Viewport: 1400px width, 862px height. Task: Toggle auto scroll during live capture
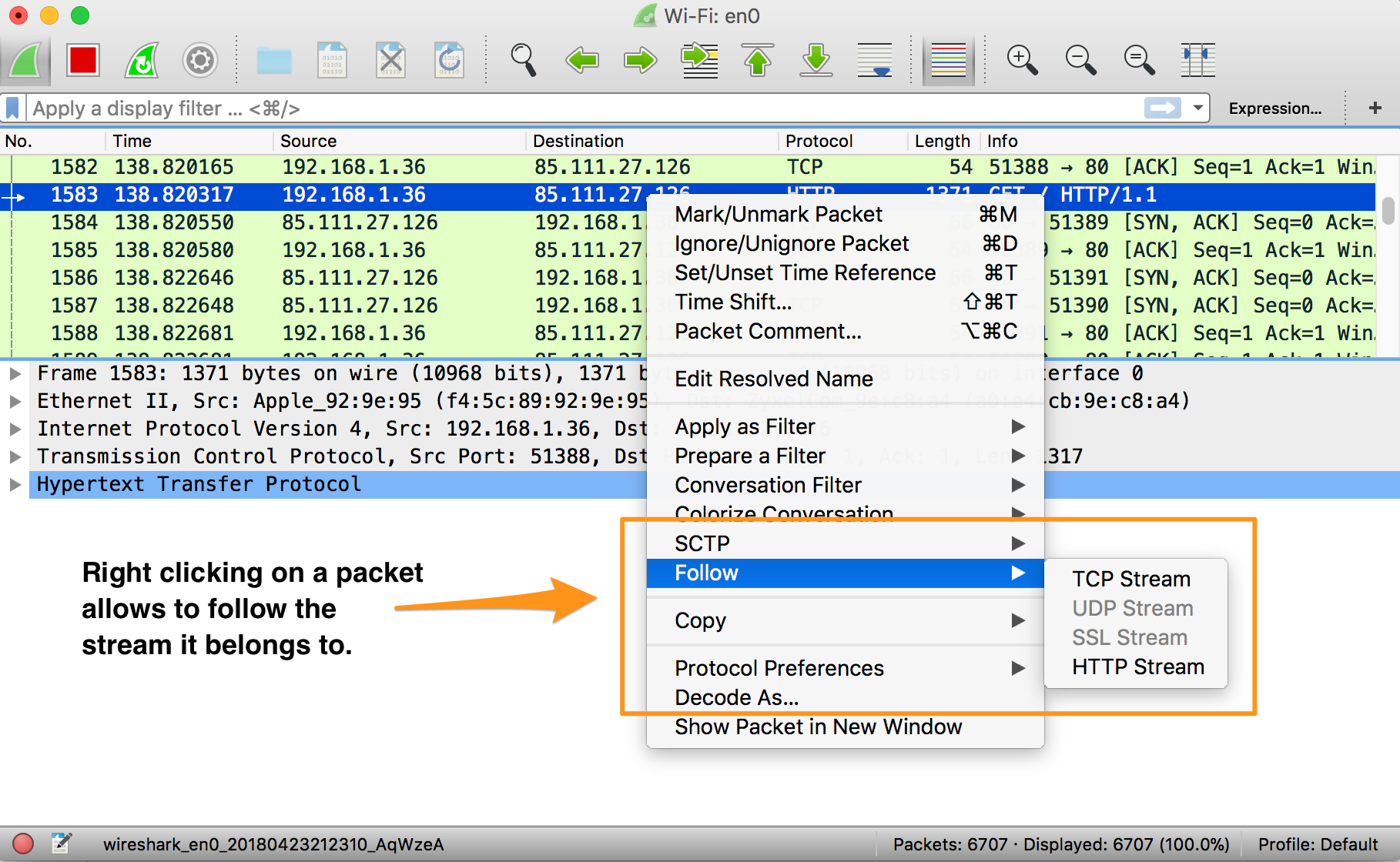(875, 60)
